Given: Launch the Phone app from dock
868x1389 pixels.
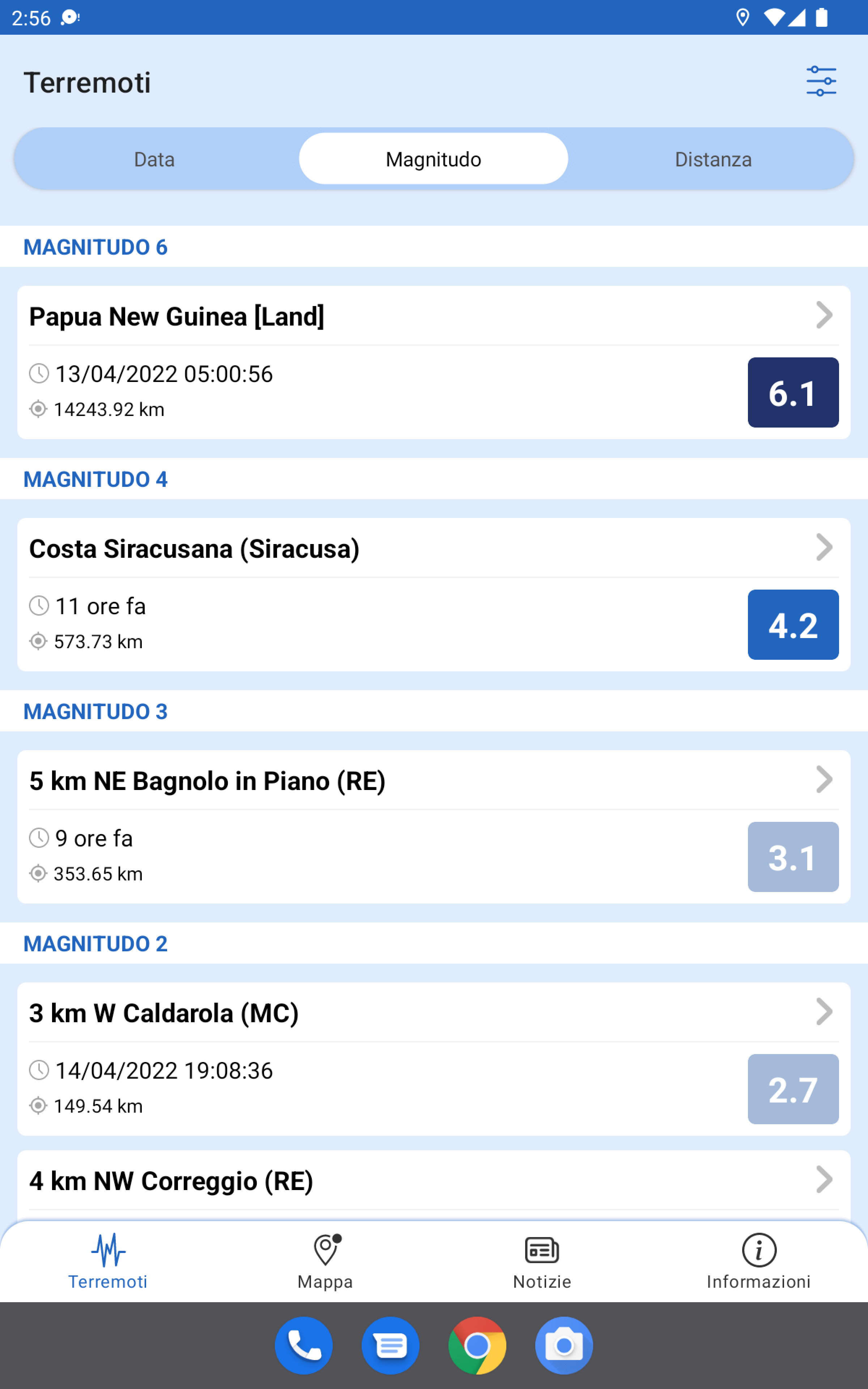Looking at the screenshot, I should [304, 1345].
